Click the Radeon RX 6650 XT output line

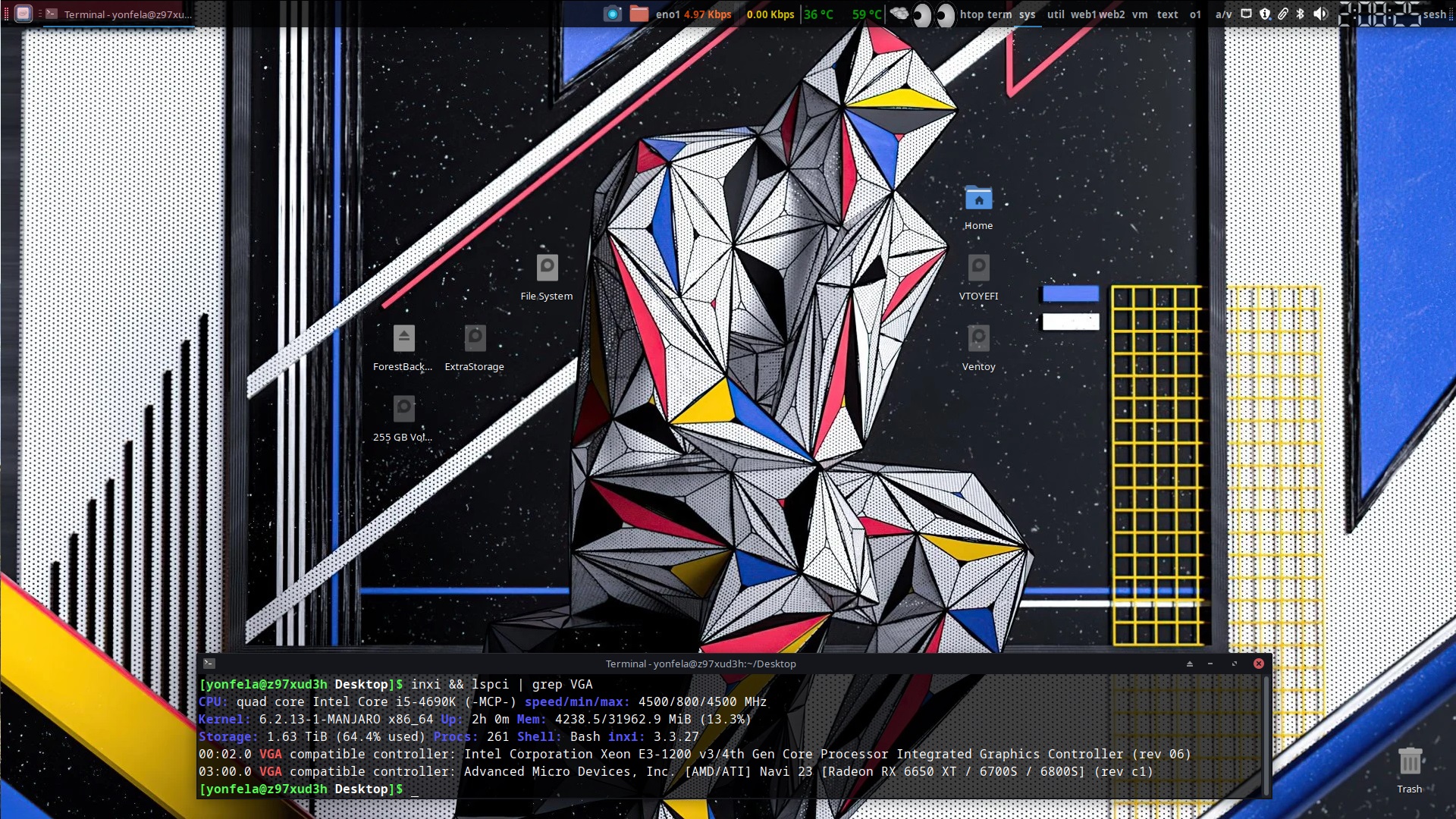(676, 771)
